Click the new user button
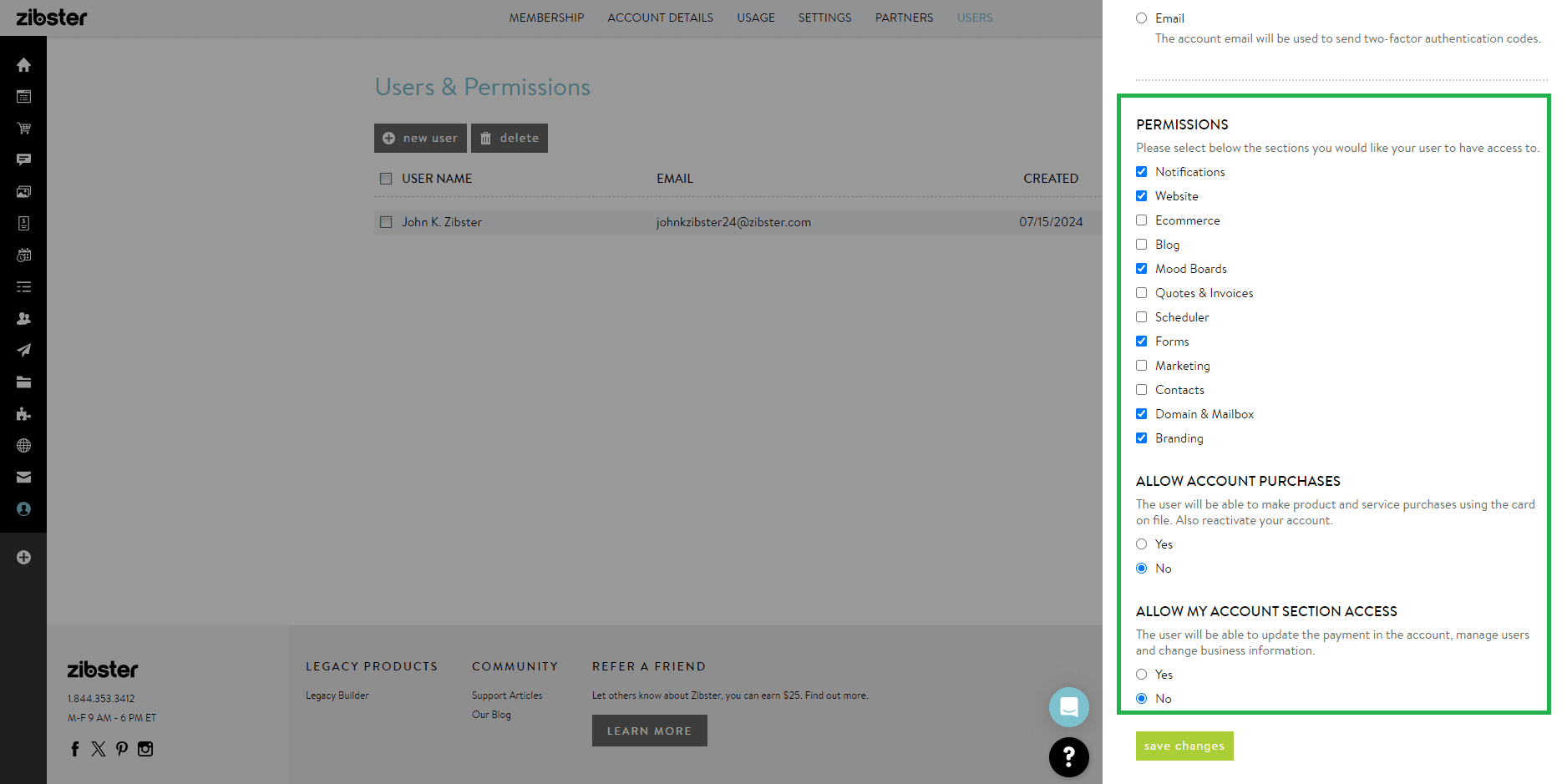The width and height of the screenshot is (1567, 784). (x=420, y=139)
